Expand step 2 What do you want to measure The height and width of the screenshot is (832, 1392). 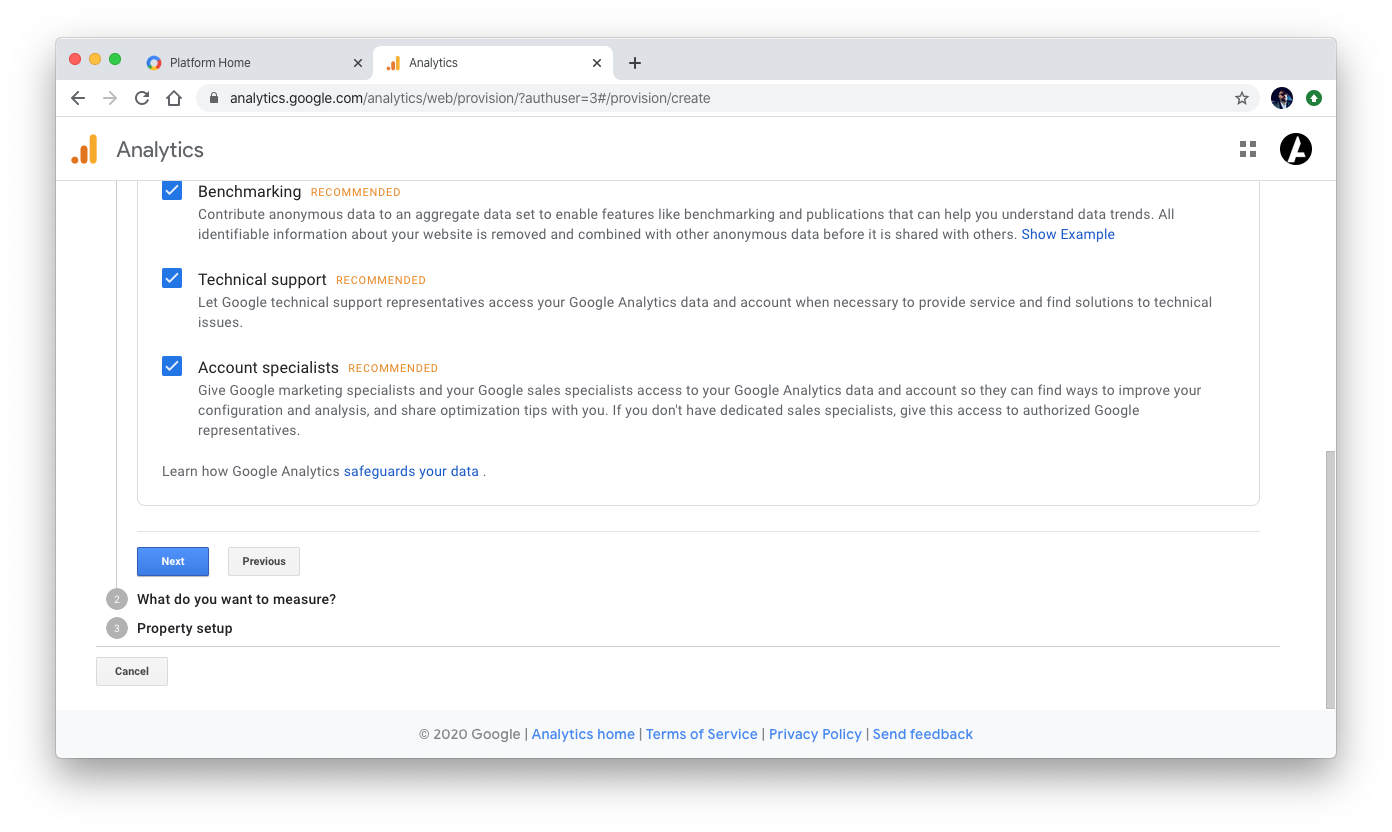(236, 600)
